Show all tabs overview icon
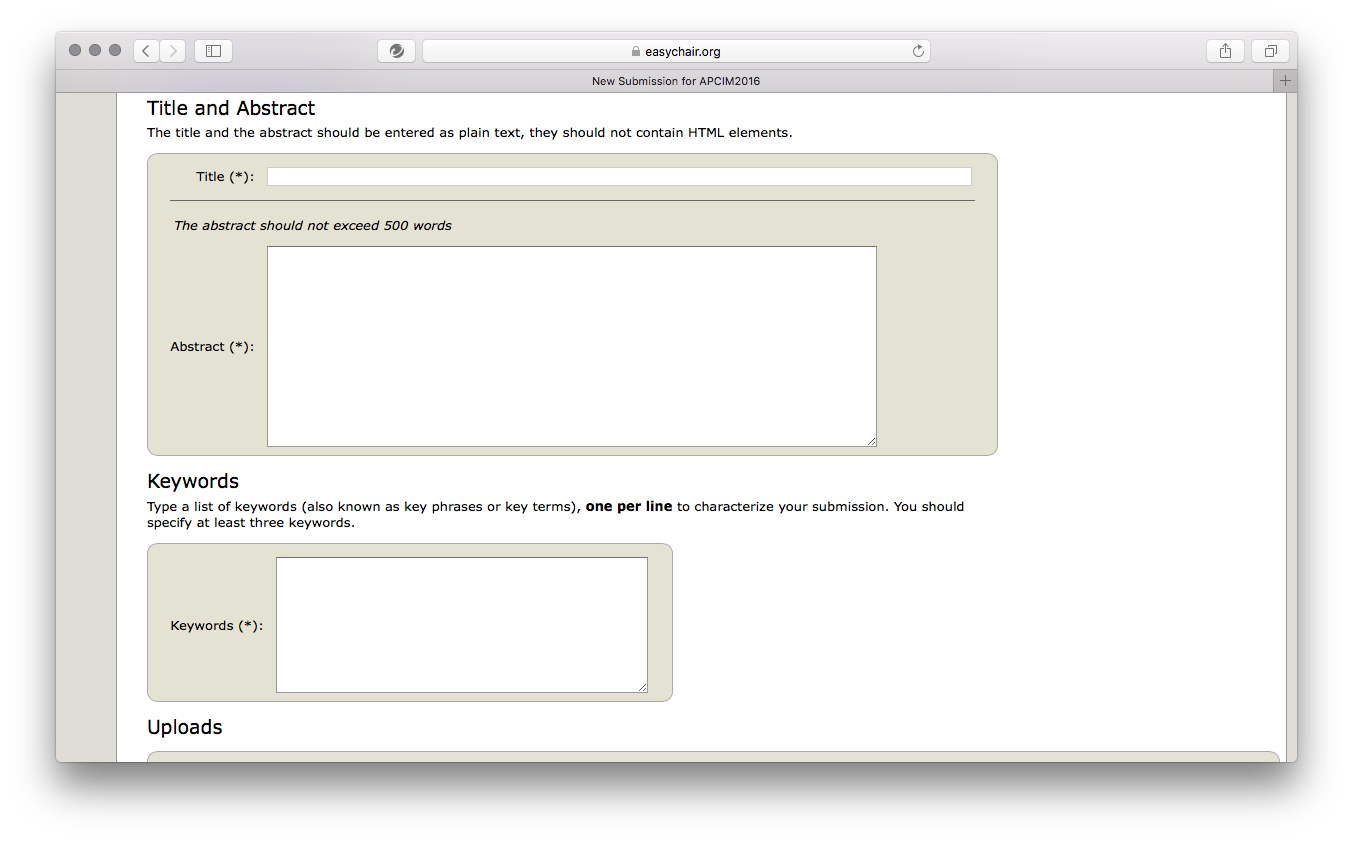 [1270, 51]
